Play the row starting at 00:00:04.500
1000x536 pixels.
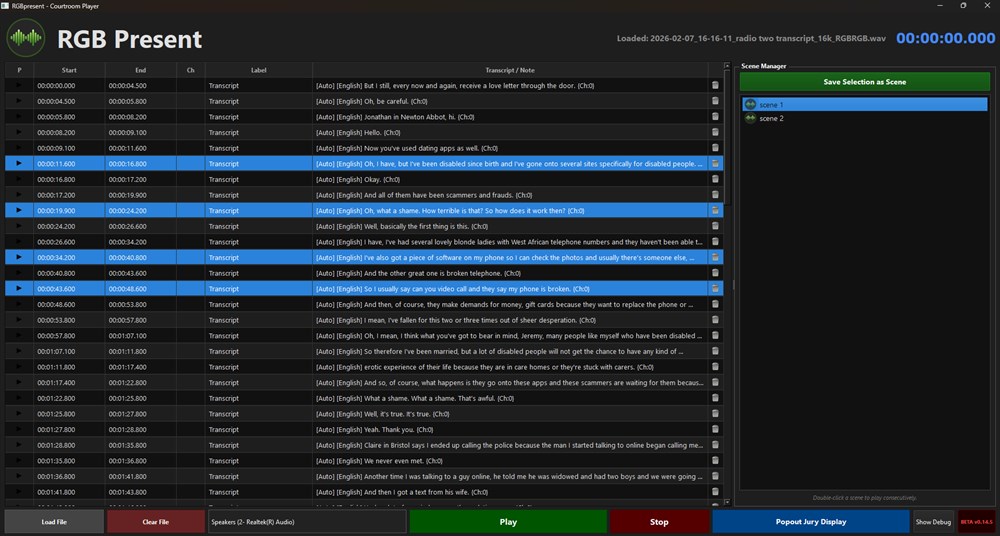tap(19, 101)
